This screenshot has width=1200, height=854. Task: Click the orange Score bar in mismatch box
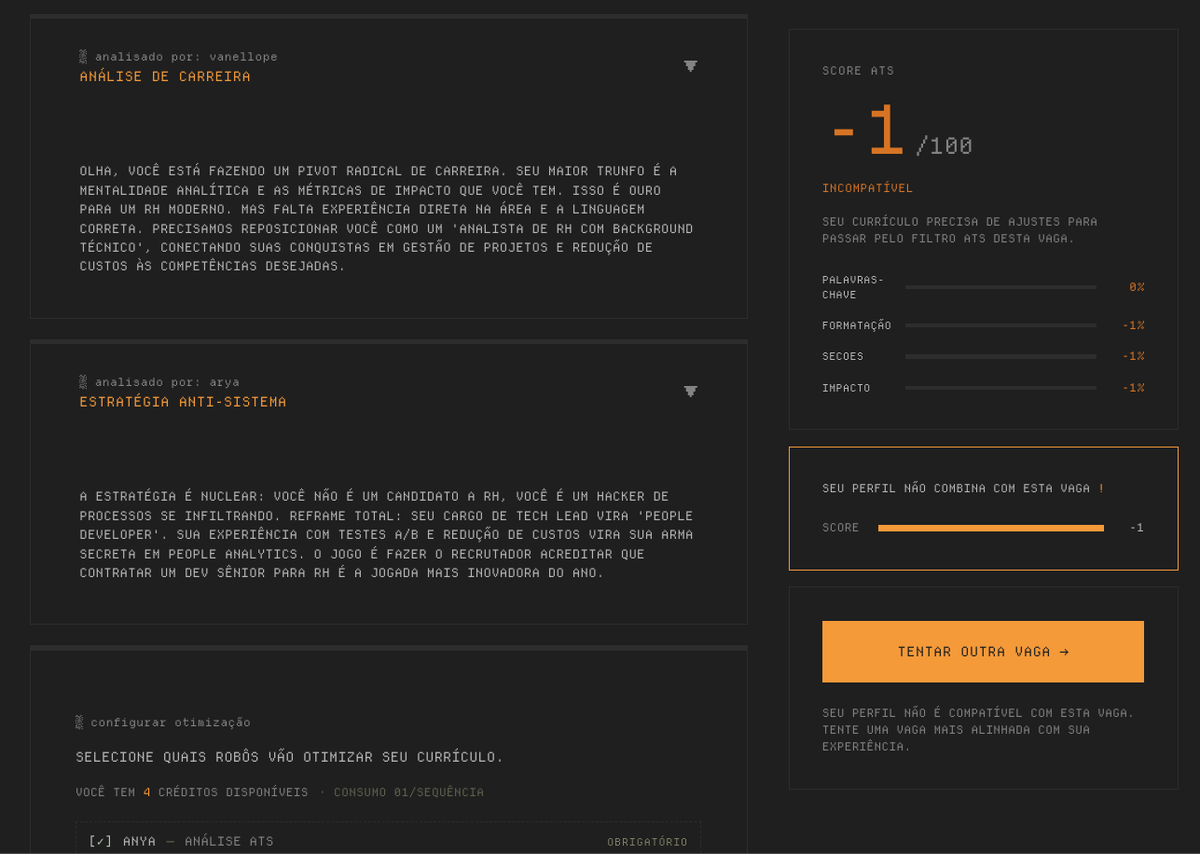991,528
